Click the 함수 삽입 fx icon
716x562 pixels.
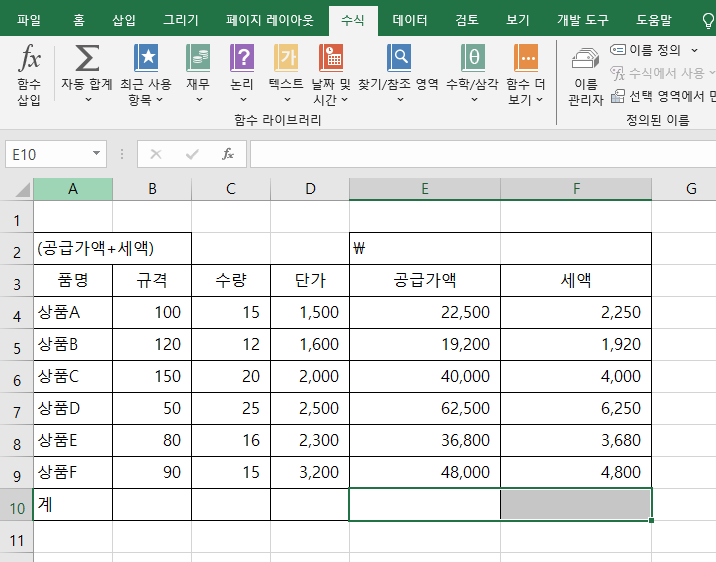tap(30, 58)
